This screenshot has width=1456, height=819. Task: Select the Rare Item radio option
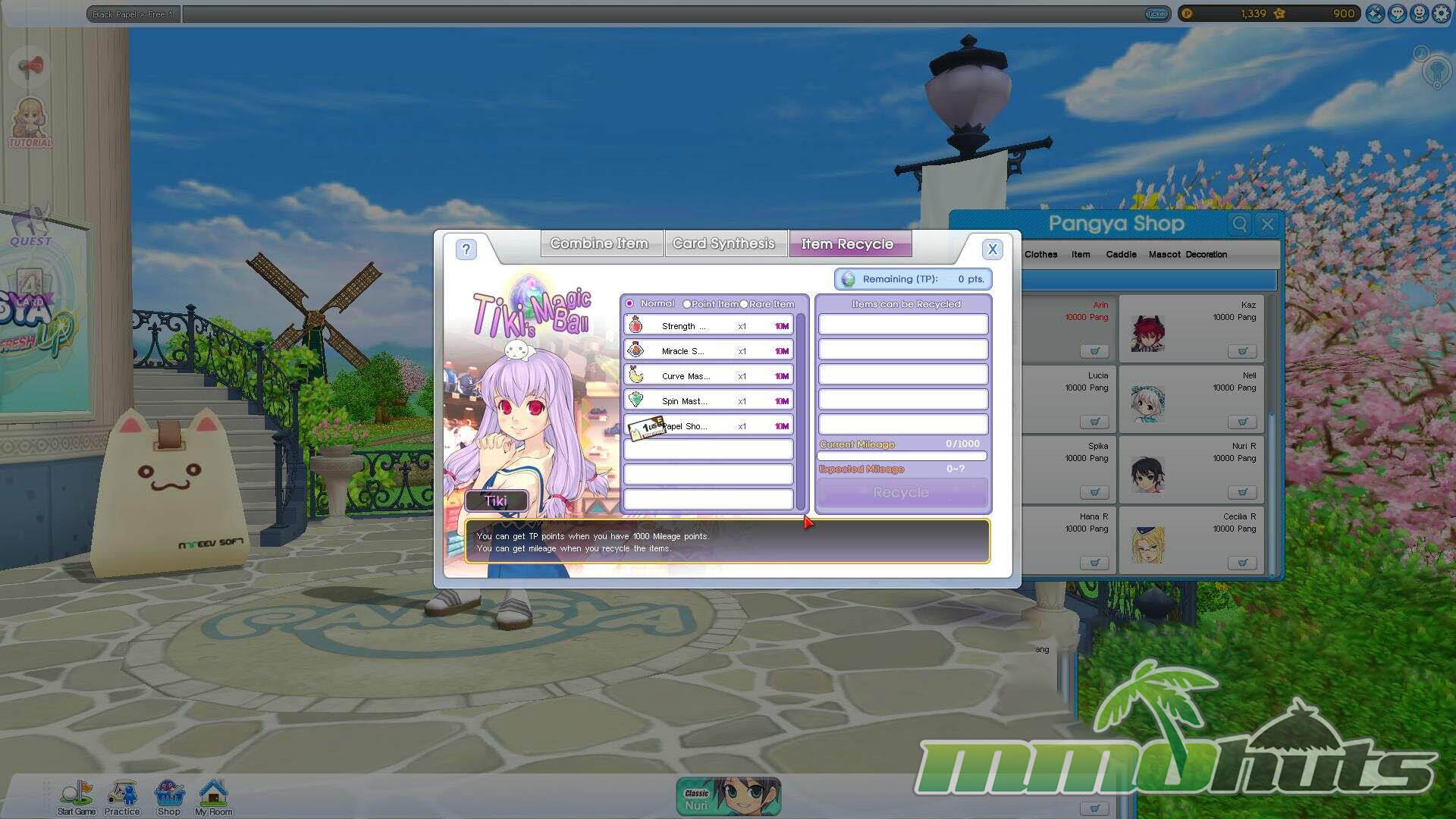744,304
